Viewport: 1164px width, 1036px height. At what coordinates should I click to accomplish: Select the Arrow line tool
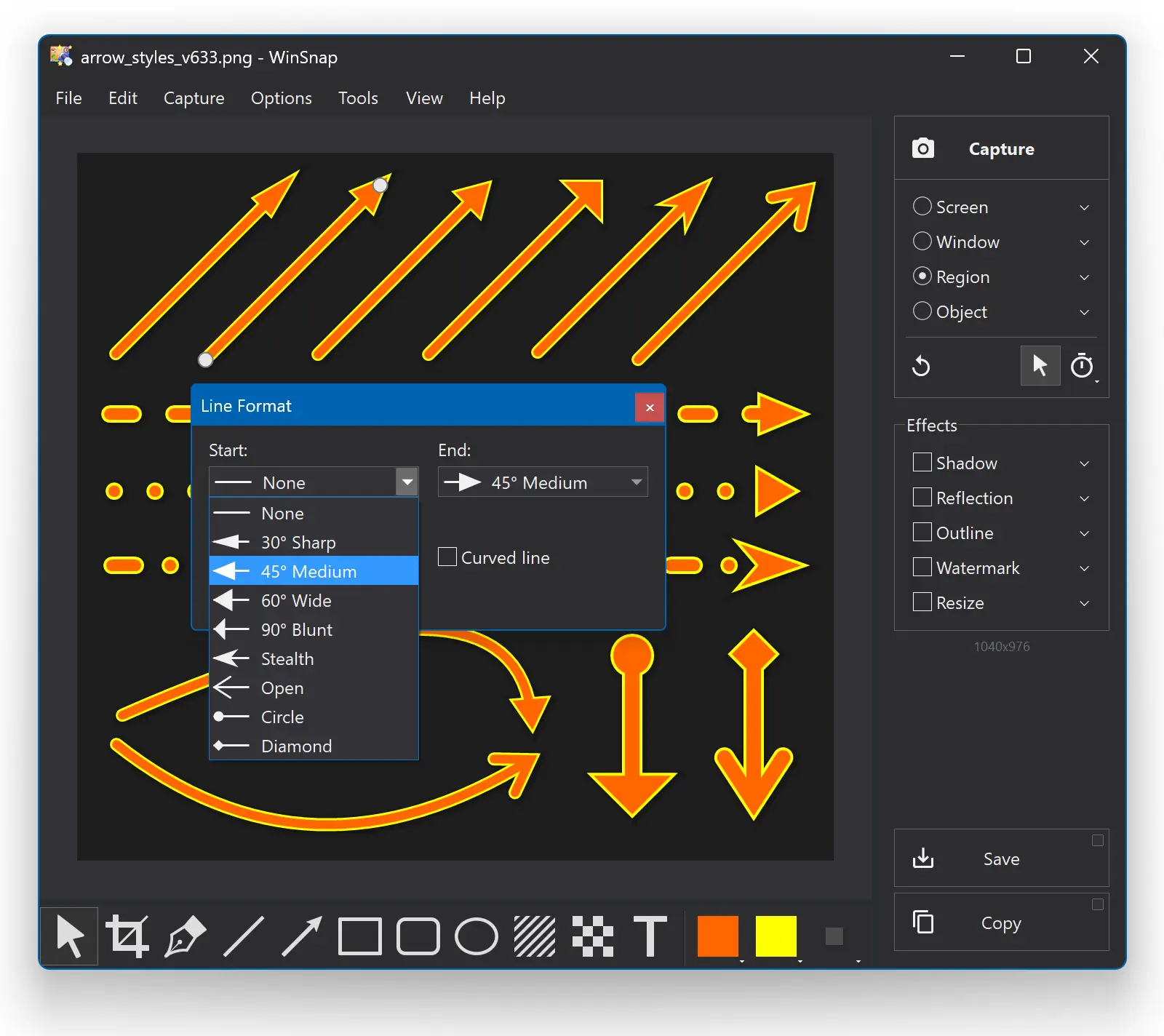[x=302, y=936]
